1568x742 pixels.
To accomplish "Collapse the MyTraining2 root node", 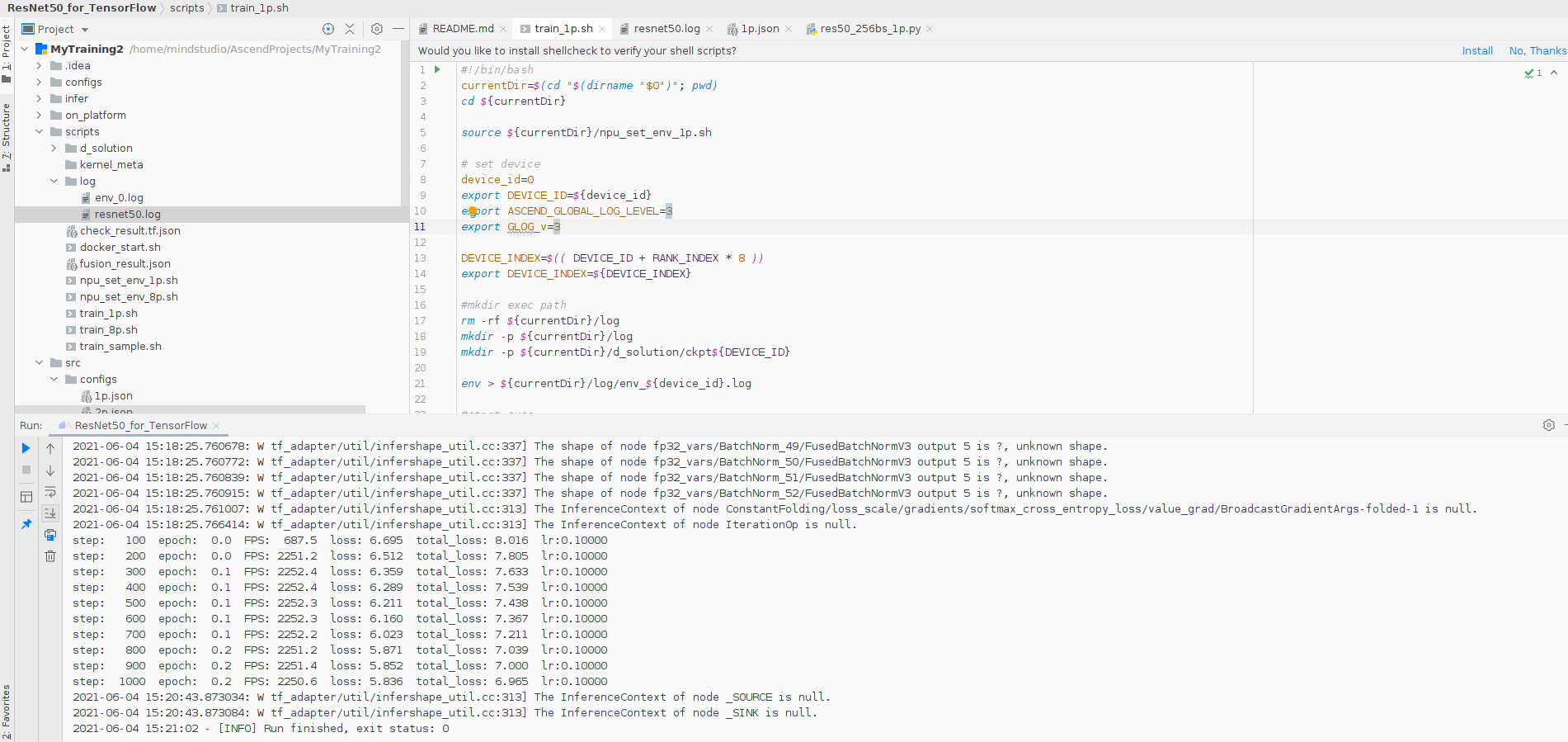I will click(x=25, y=49).
